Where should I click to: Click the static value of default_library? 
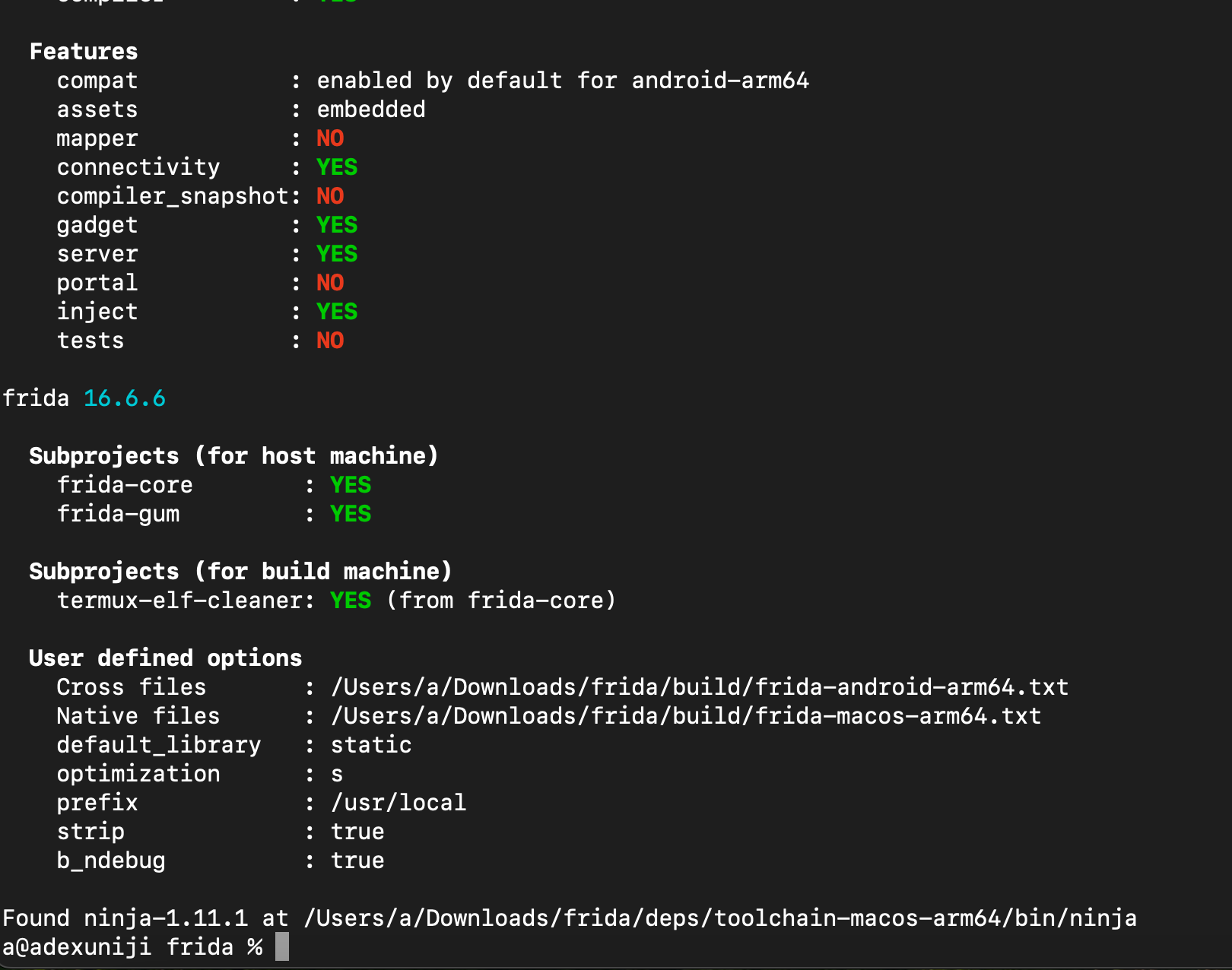(x=371, y=745)
